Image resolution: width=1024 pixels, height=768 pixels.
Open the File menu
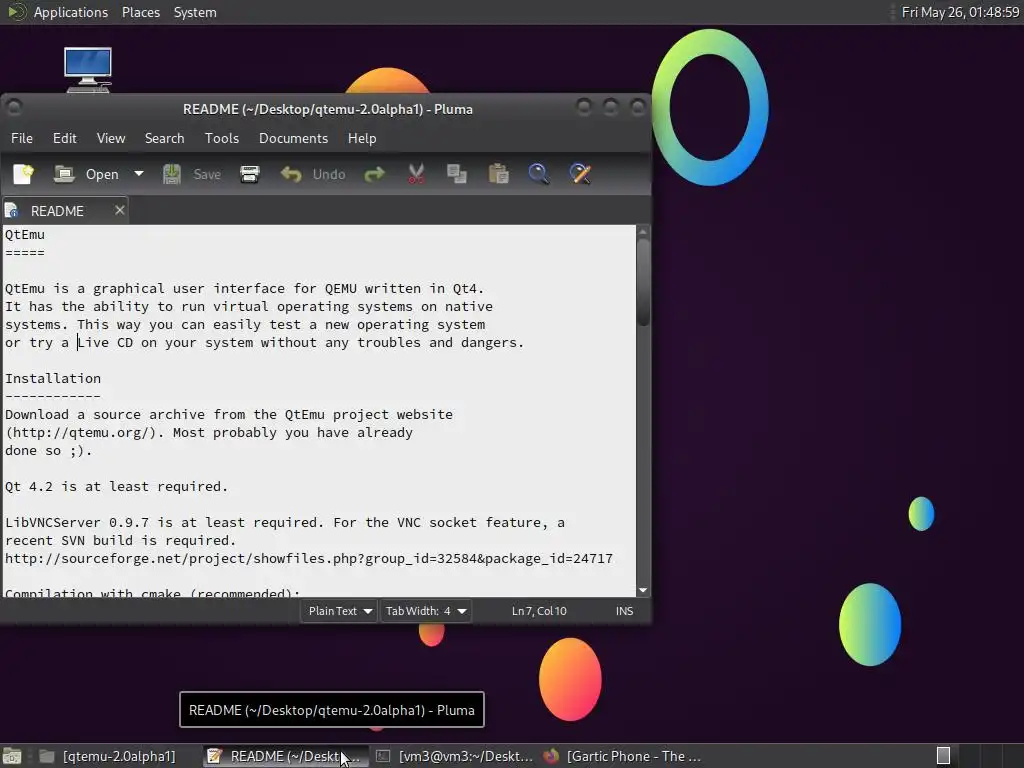pos(22,138)
